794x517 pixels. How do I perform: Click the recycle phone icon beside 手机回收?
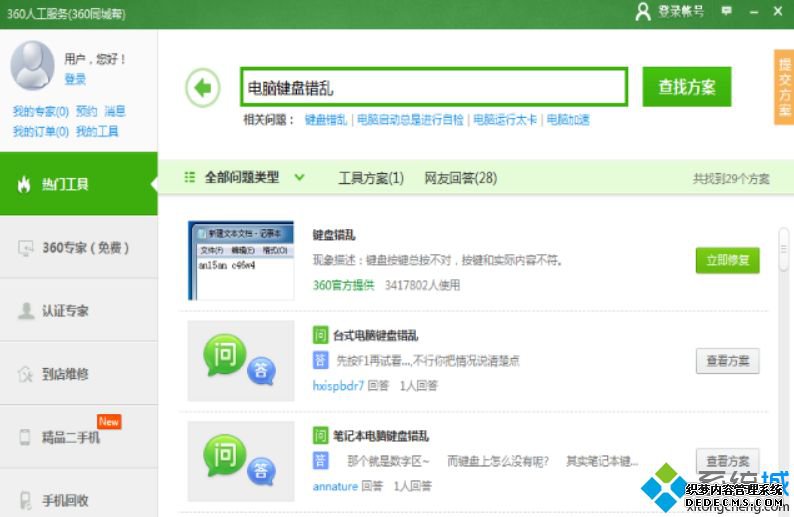click(x=25, y=500)
